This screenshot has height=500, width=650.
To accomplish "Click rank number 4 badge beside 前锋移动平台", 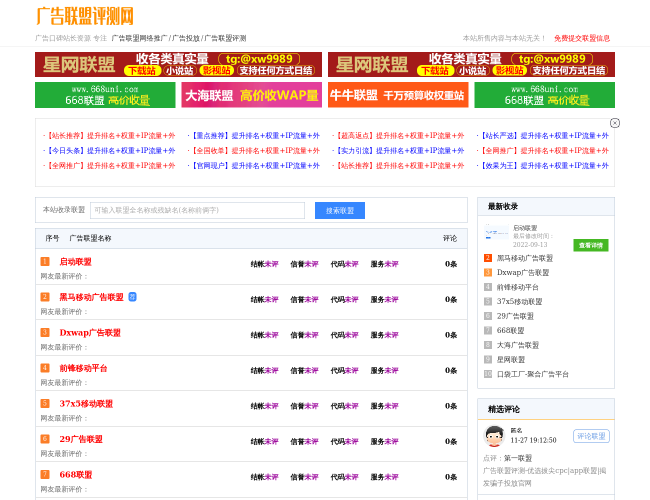I will pos(45,368).
